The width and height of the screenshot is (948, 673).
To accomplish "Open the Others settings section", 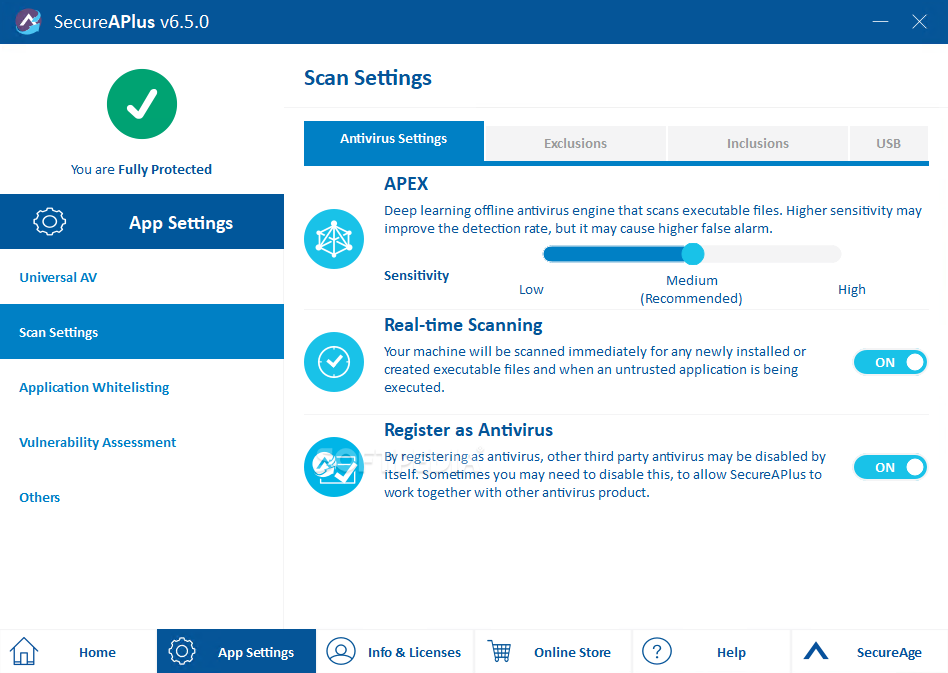I will (142, 497).
